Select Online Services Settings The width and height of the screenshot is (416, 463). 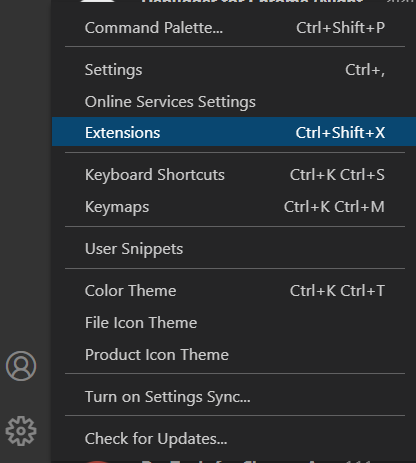235,102
